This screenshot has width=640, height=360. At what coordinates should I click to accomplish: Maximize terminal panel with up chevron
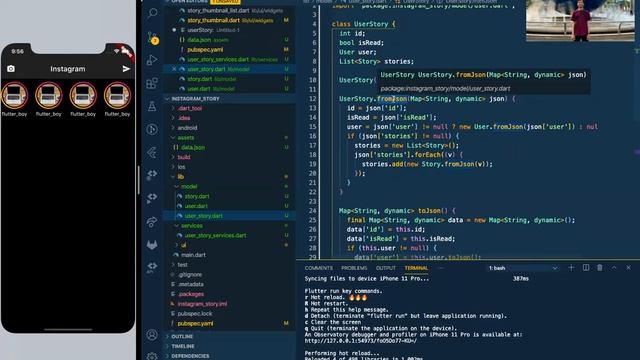point(614,268)
